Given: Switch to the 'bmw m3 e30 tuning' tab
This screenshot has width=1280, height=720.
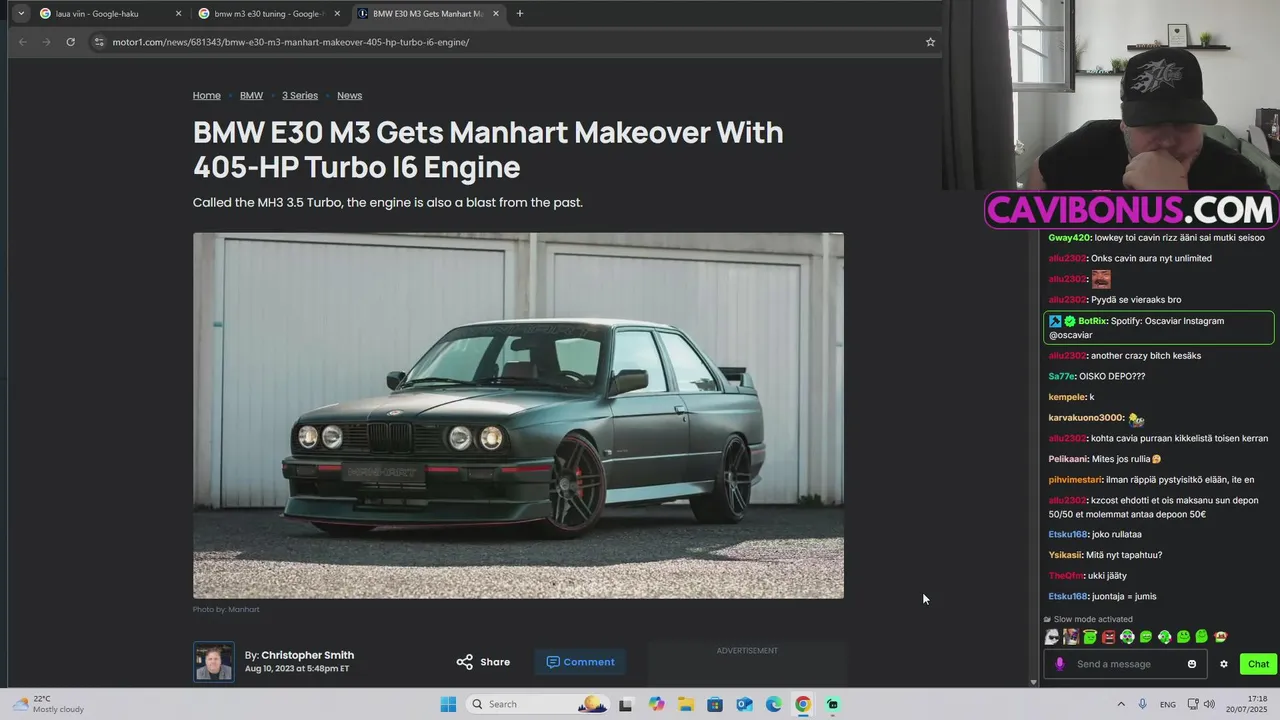Looking at the screenshot, I should pos(268,14).
